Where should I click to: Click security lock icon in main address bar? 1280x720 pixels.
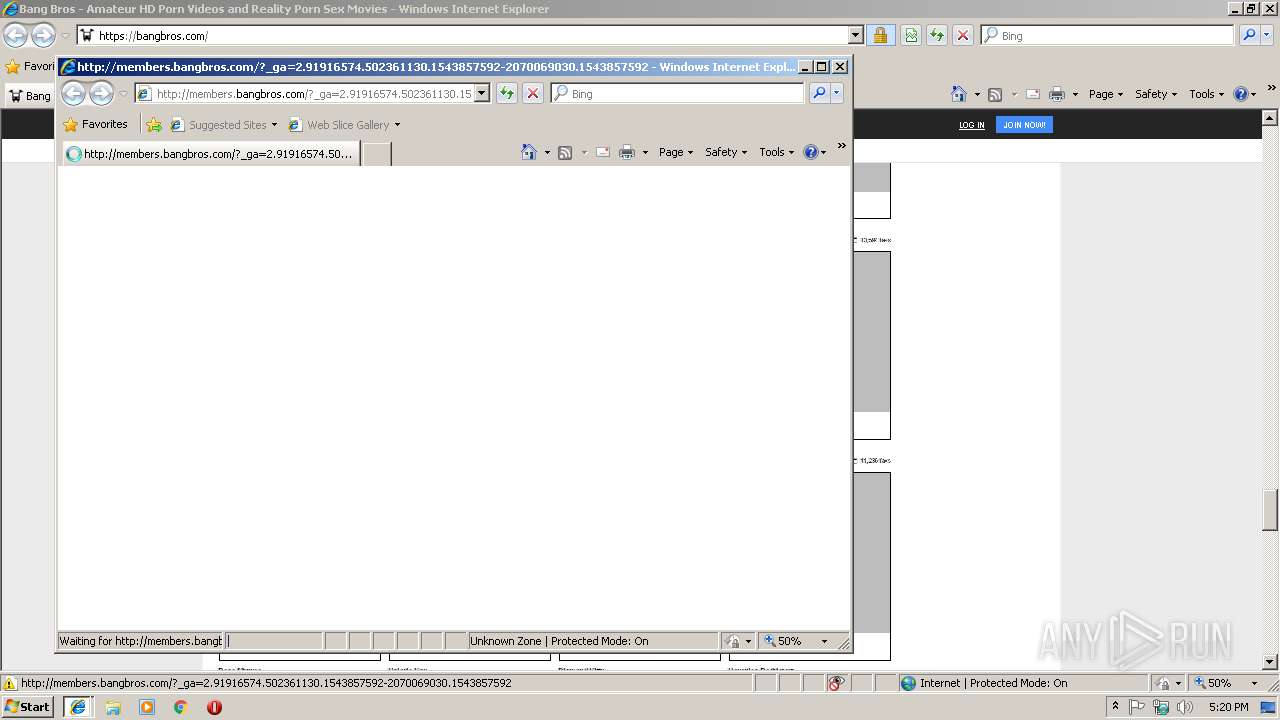[x=880, y=35]
